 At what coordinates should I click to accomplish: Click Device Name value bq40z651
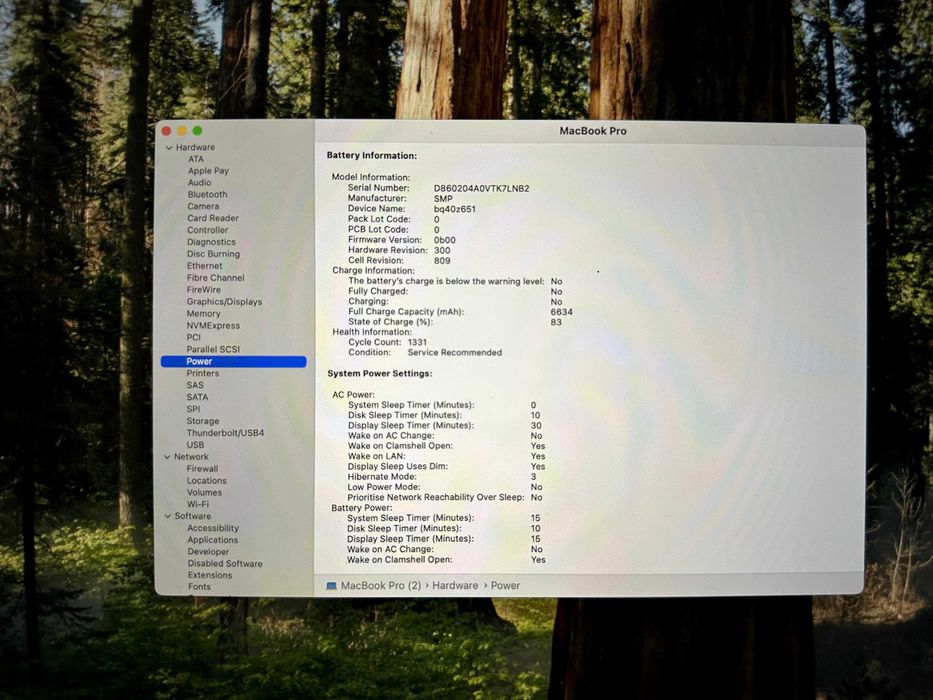[x=455, y=210]
